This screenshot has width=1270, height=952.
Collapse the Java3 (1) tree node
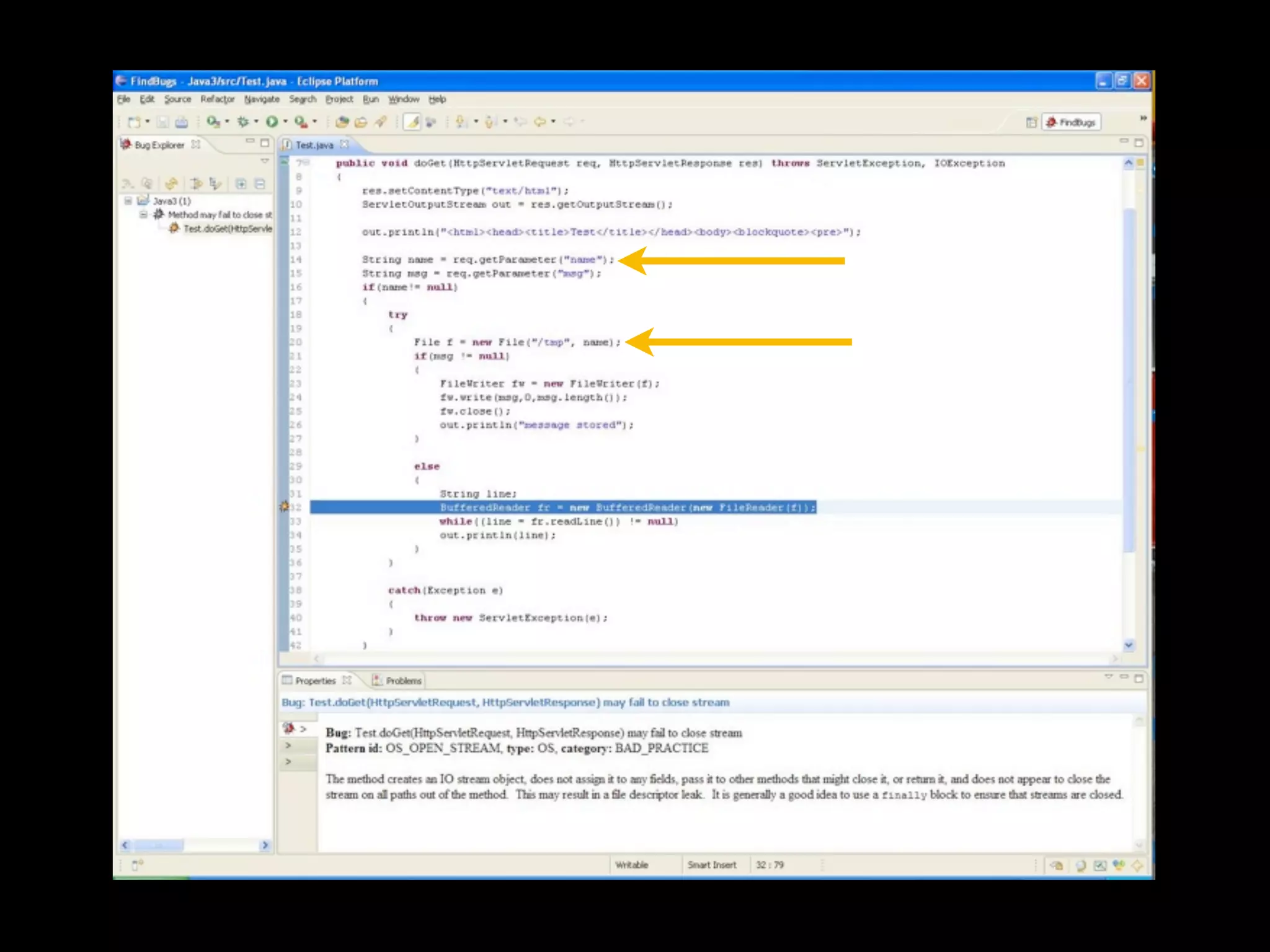click(x=128, y=201)
